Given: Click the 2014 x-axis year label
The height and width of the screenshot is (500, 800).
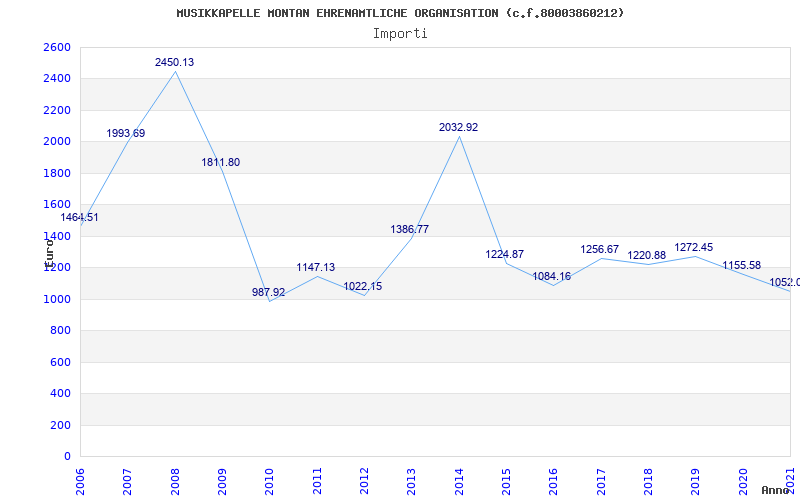Looking at the screenshot, I should click(459, 482).
